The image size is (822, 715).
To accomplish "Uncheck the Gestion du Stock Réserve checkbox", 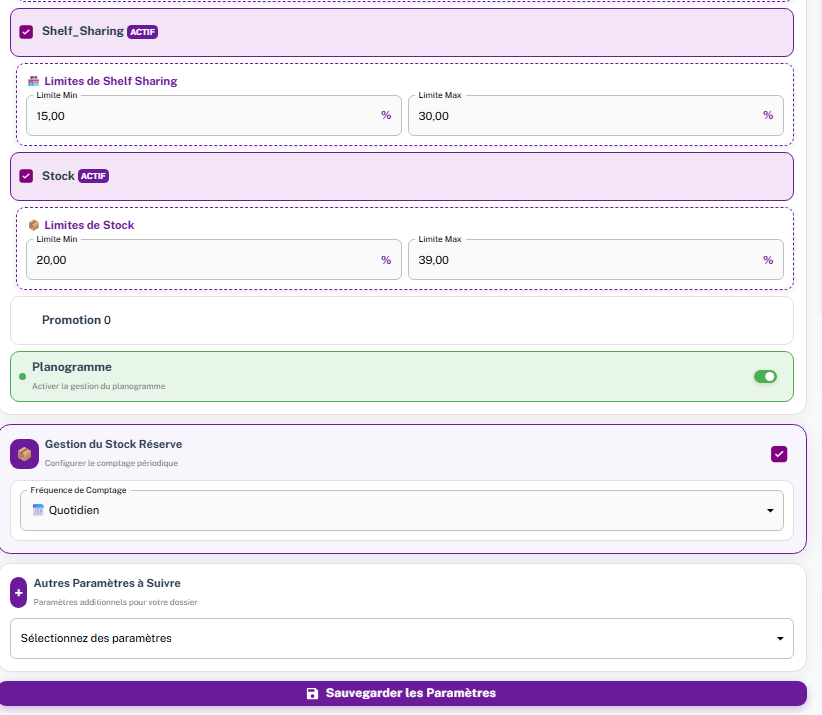I will pos(779,454).
